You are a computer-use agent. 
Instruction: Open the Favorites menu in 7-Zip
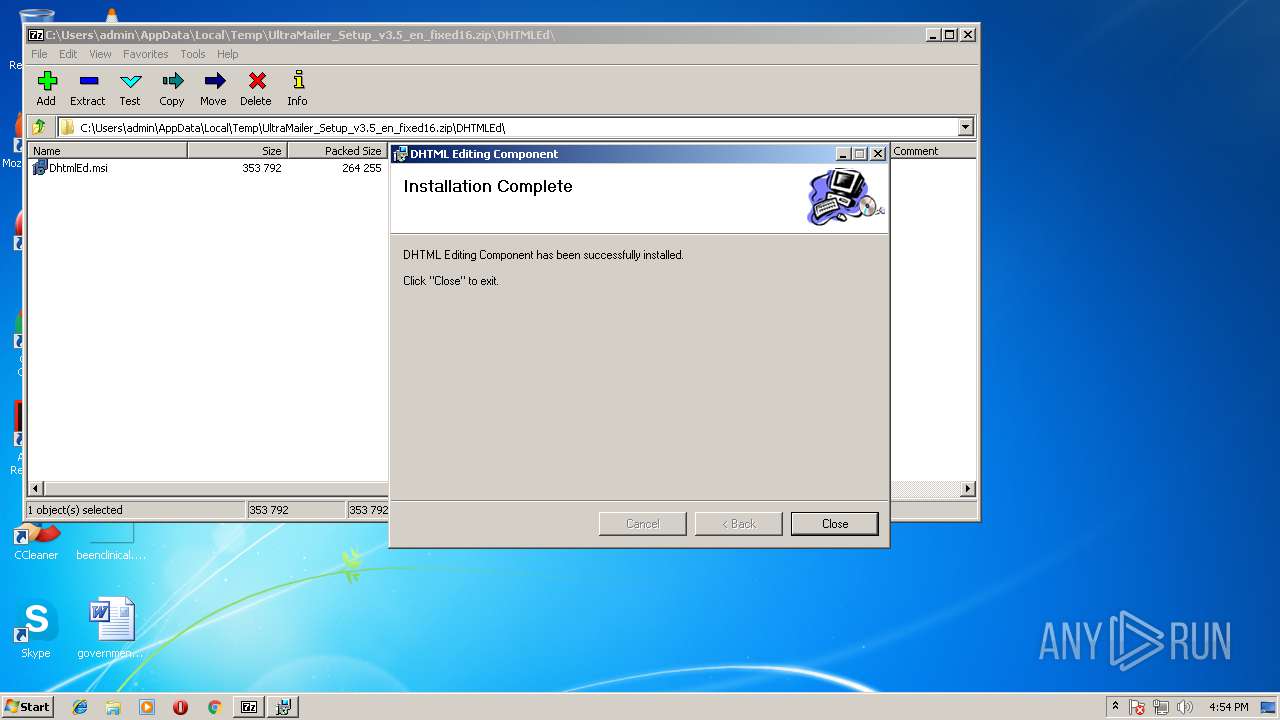pyautogui.click(x=146, y=54)
